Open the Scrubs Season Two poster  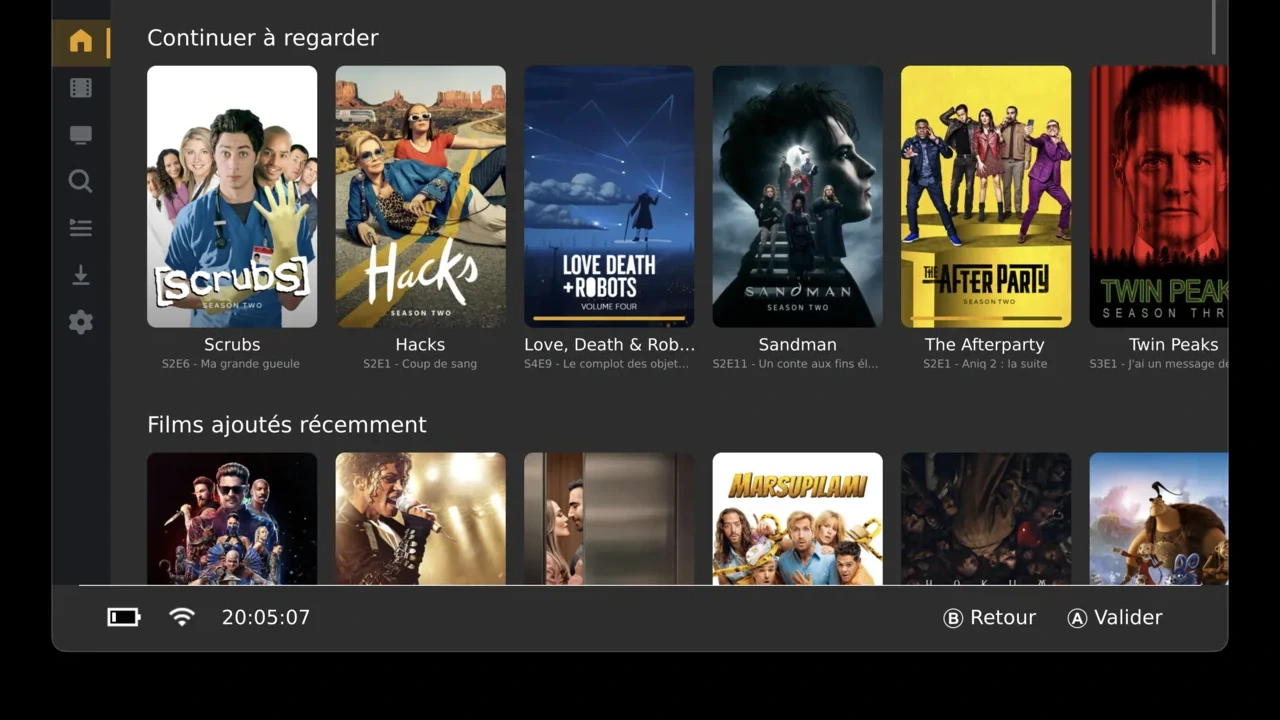(x=232, y=197)
